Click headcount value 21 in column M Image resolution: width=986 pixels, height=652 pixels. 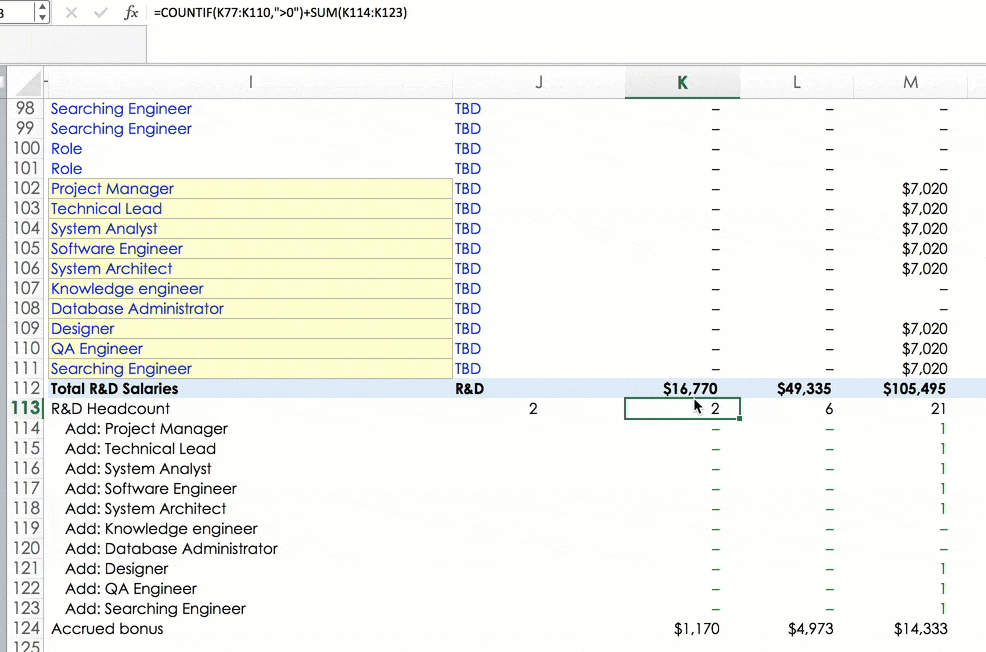pos(938,409)
